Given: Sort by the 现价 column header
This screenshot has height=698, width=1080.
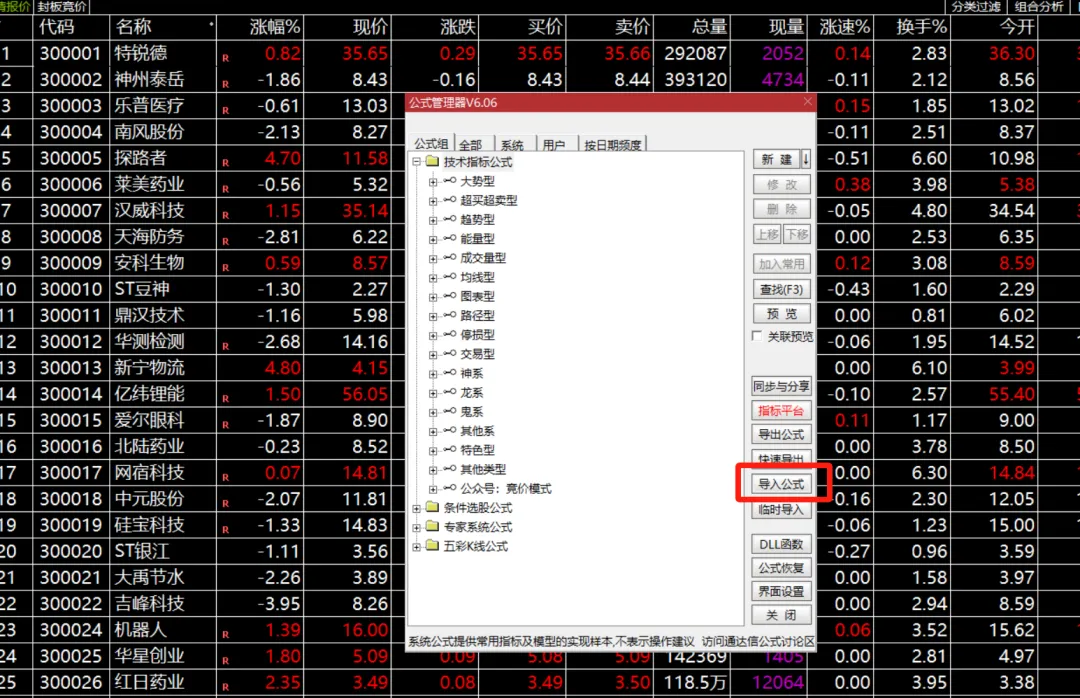Looking at the screenshot, I should pos(370,27).
